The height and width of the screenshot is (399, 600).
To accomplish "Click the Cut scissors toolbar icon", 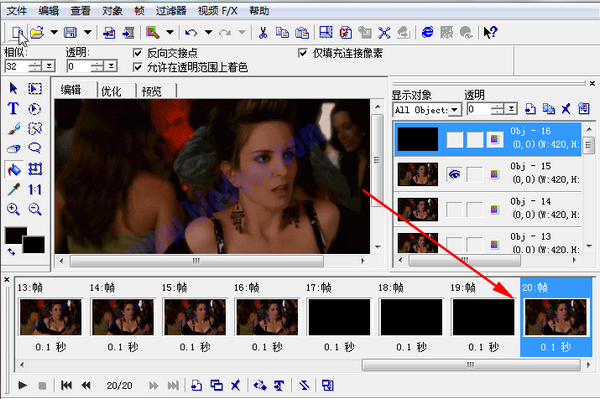I will [x=263, y=33].
